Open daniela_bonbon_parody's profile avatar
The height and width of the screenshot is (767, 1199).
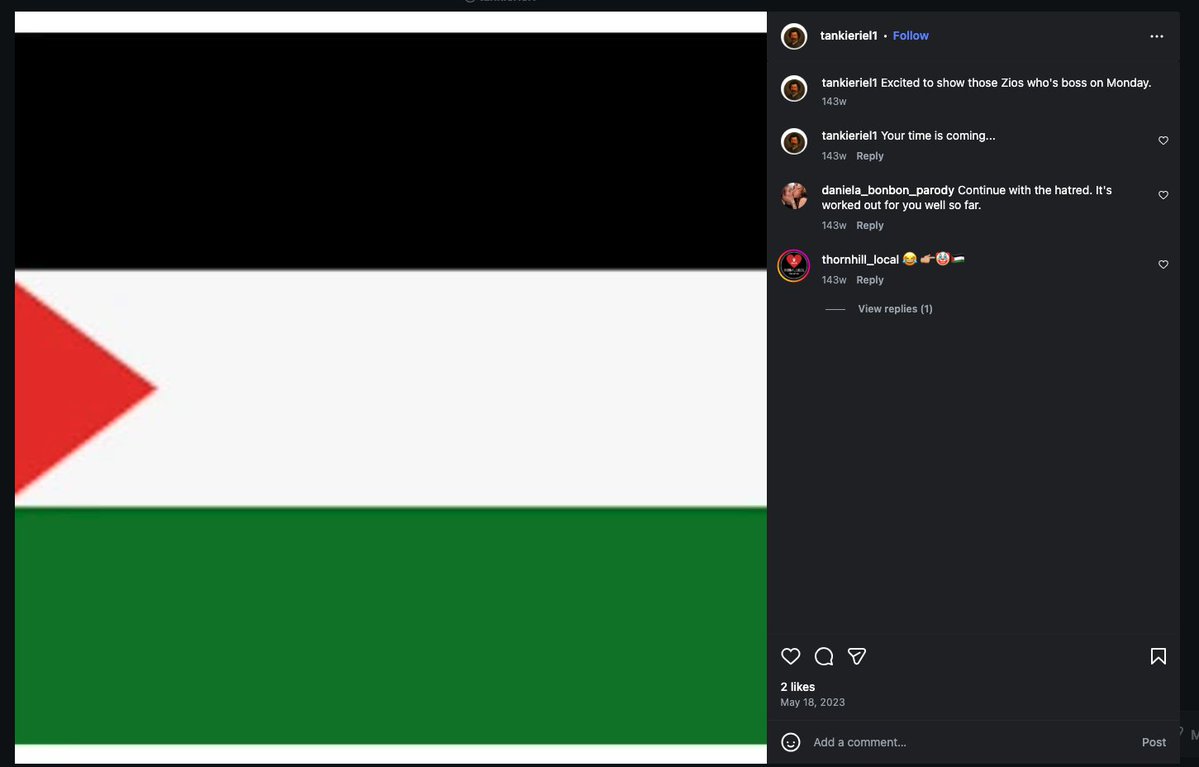(794, 197)
